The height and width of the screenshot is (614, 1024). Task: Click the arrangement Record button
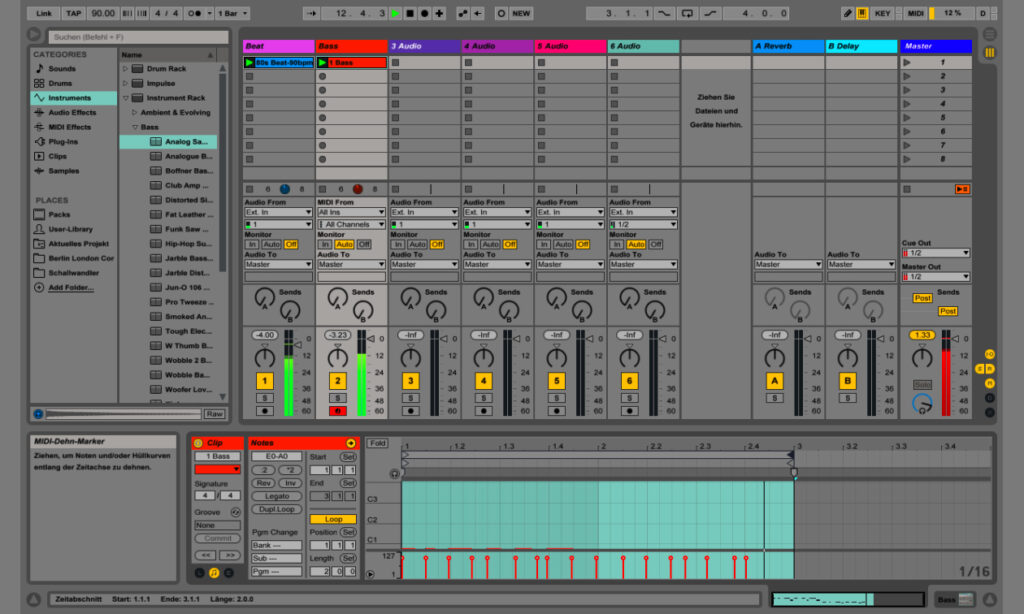point(424,13)
